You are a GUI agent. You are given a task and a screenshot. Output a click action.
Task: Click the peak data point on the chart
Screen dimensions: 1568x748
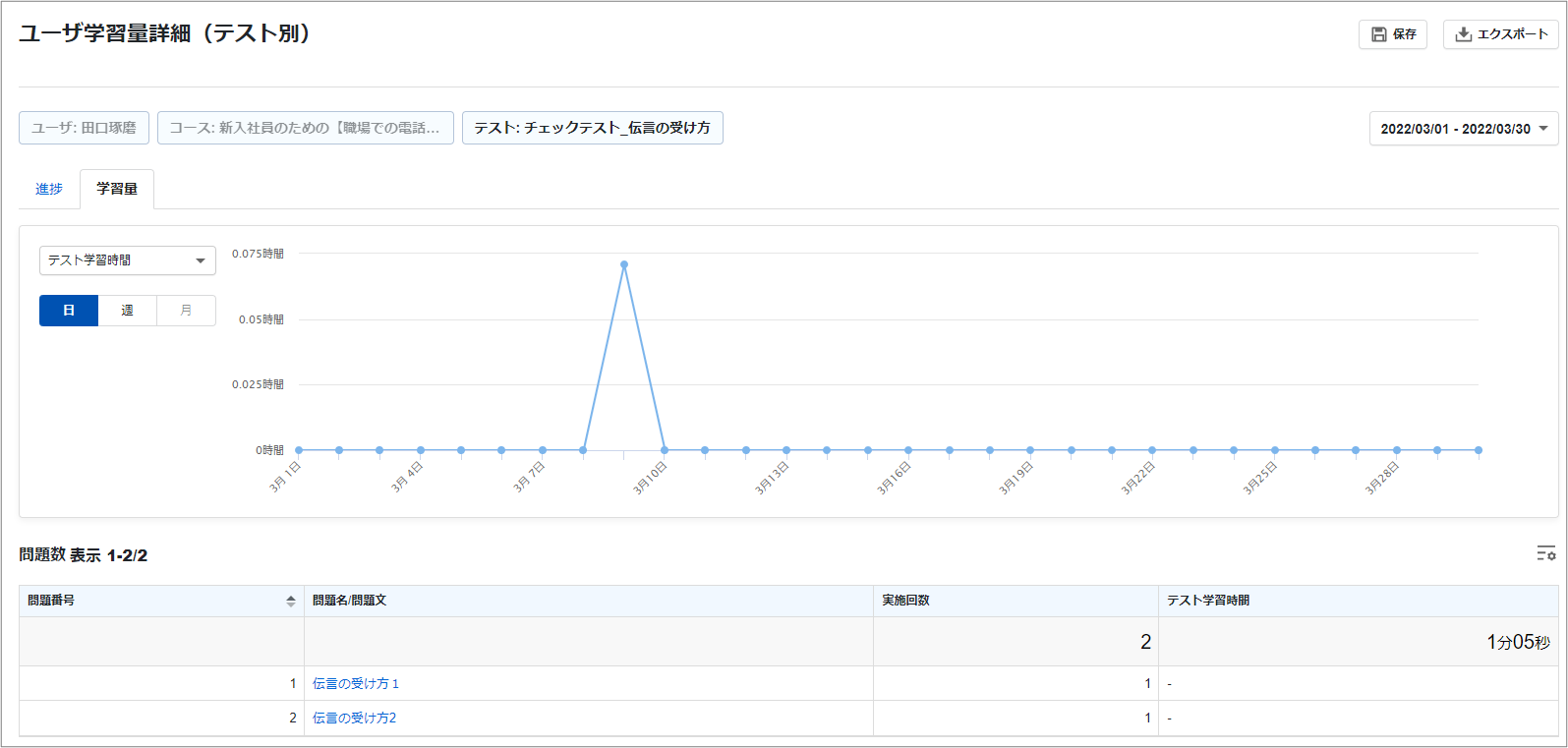624,264
